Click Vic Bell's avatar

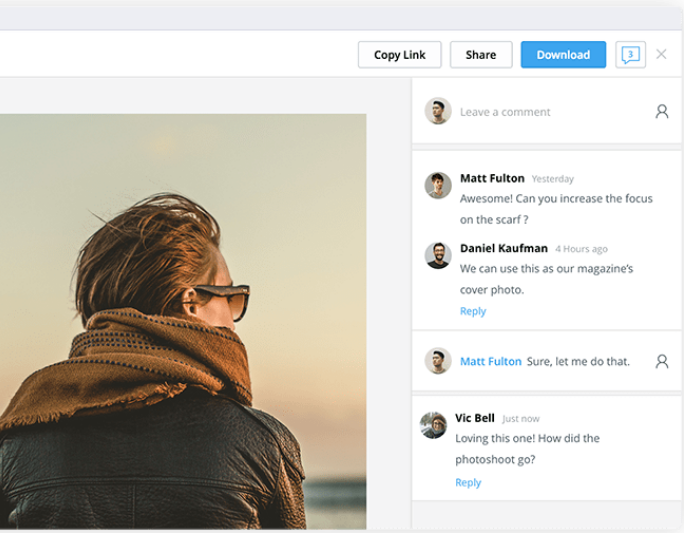point(433,425)
